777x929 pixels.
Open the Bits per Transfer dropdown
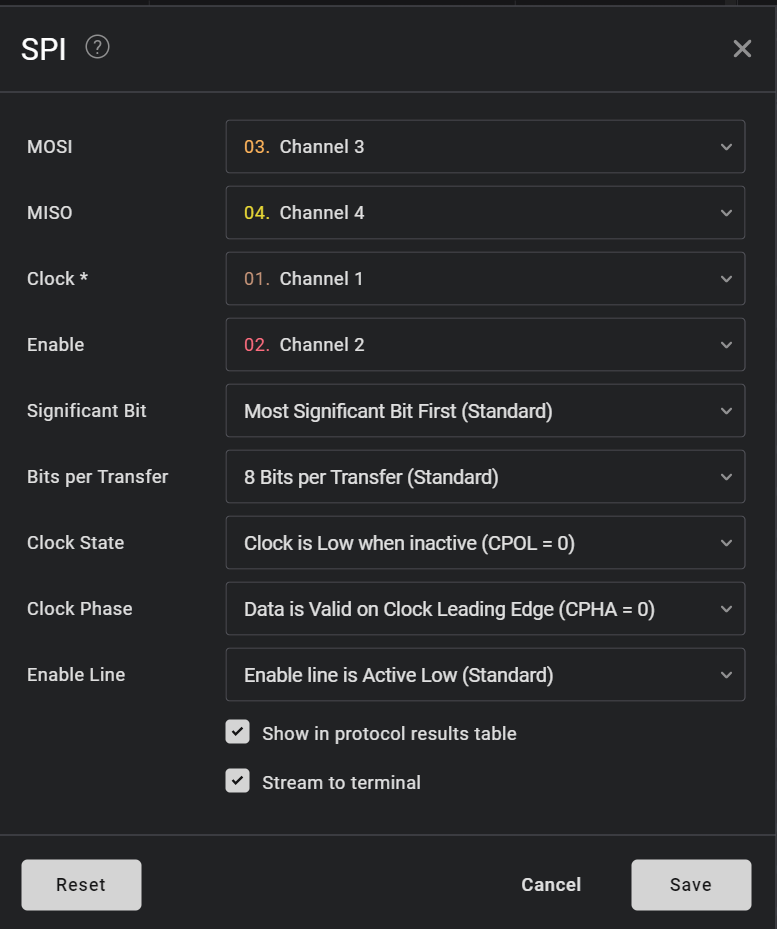[485, 477]
